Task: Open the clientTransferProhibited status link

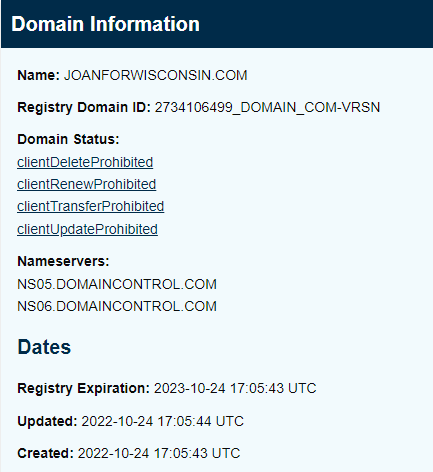Action: (x=91, y=206)
